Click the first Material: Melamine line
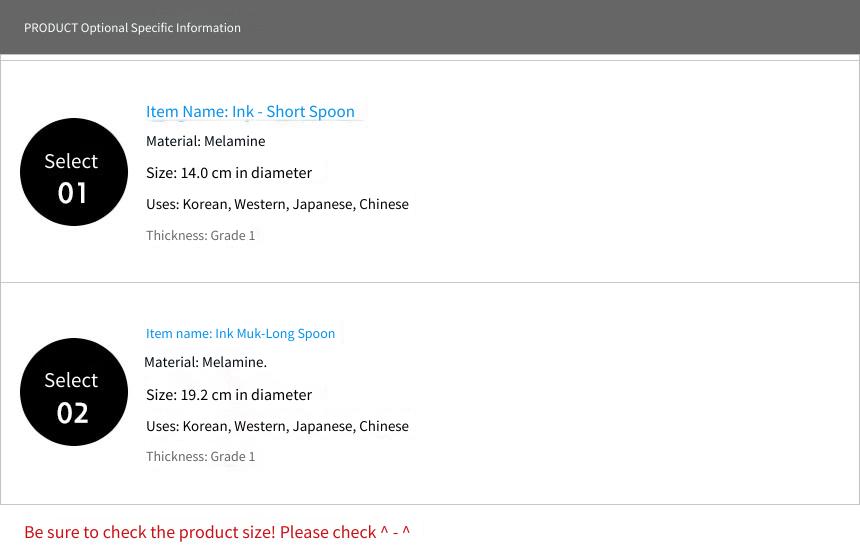The image size is (860, 550). (206, 141)
